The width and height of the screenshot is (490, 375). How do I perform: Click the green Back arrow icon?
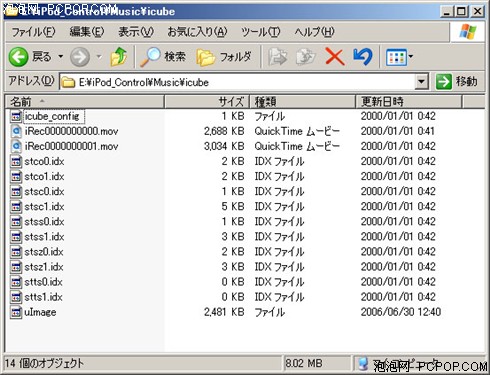pyautogui.click(x=18, y=57)
